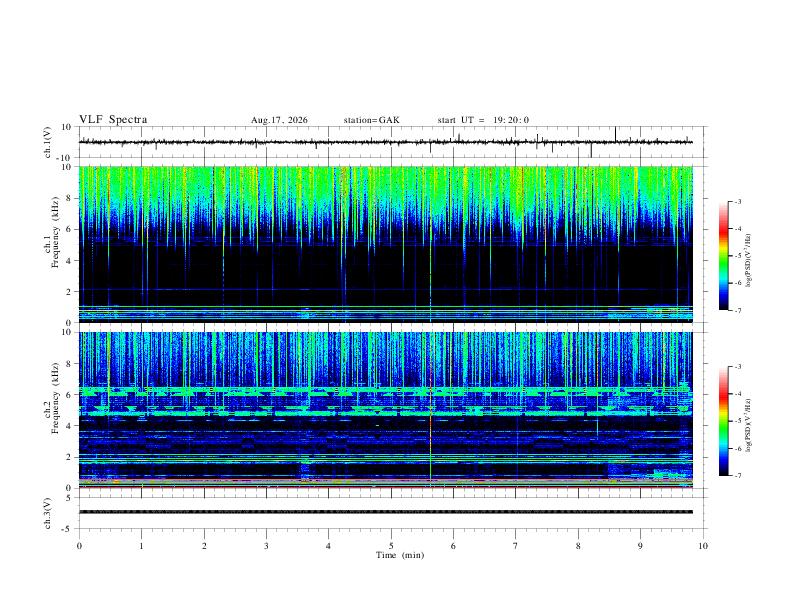Click the Aug.17, 2026 date label

[x=279, y=120]
